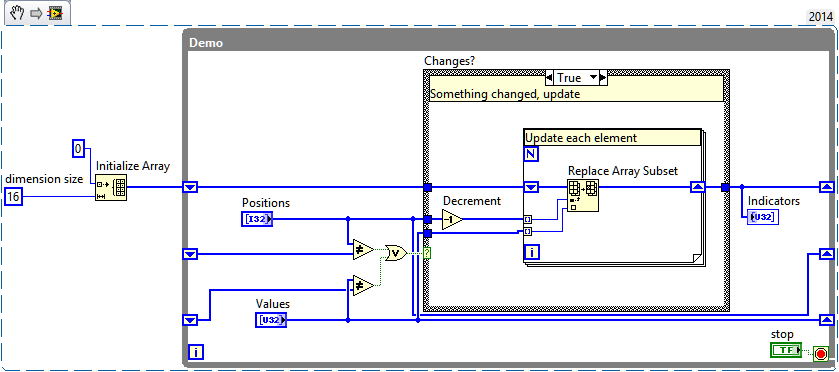Click the Demo while loop label

coord(205,43)
